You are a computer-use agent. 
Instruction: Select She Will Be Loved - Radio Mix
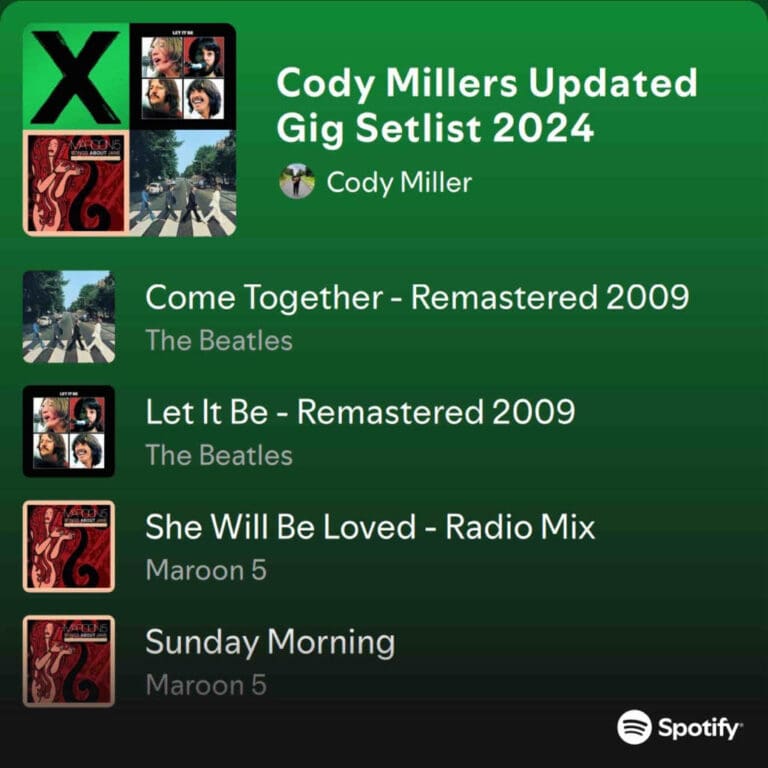click(370, 527)
